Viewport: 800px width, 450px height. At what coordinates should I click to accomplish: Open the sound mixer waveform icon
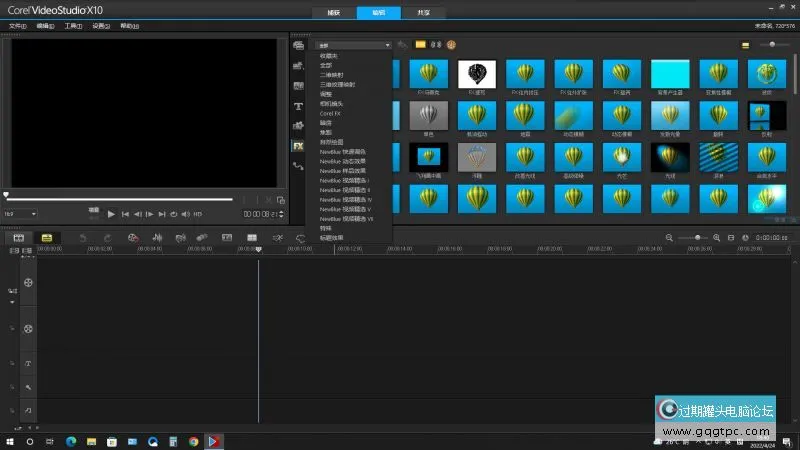157,237
